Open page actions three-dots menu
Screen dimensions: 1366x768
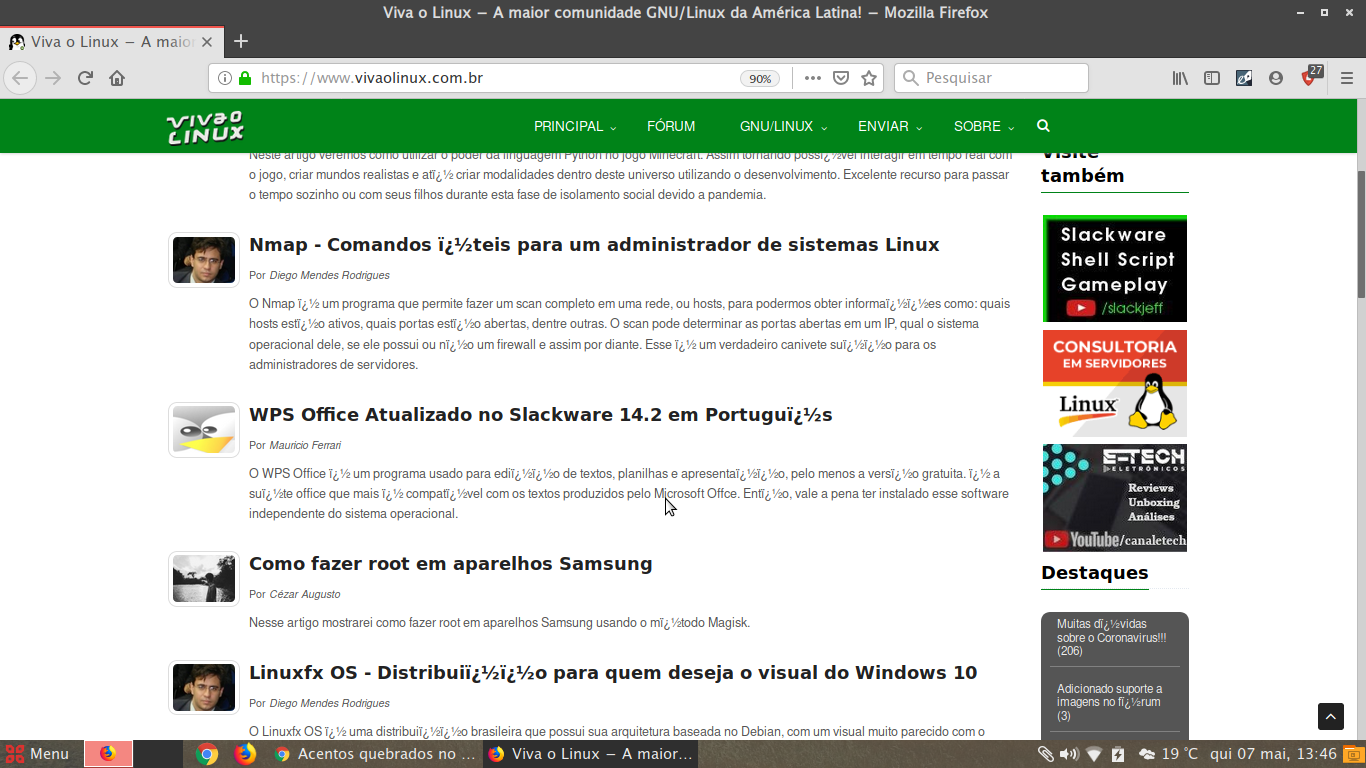click(812, 78)
